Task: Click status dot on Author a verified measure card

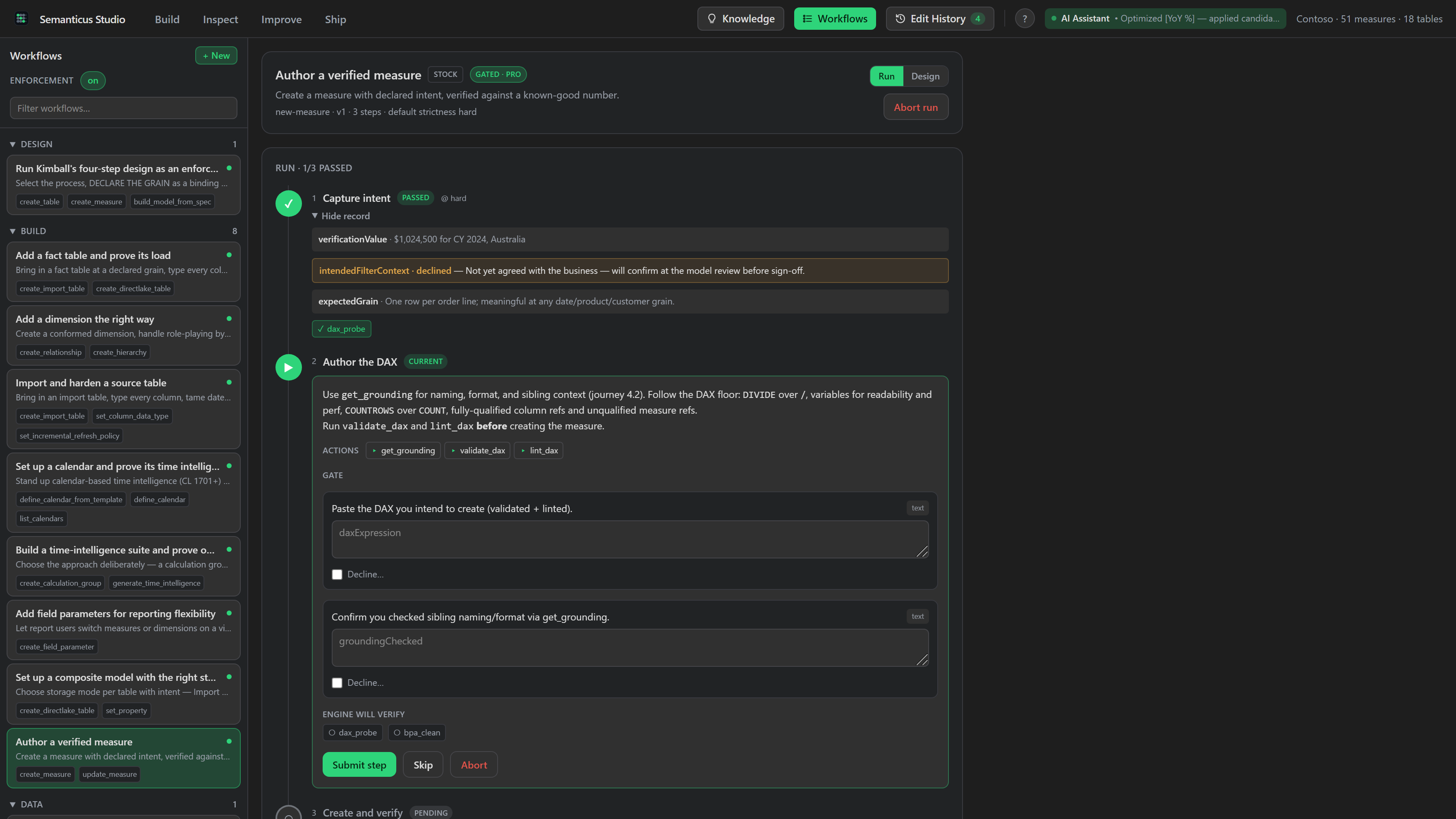Action: 229,741
